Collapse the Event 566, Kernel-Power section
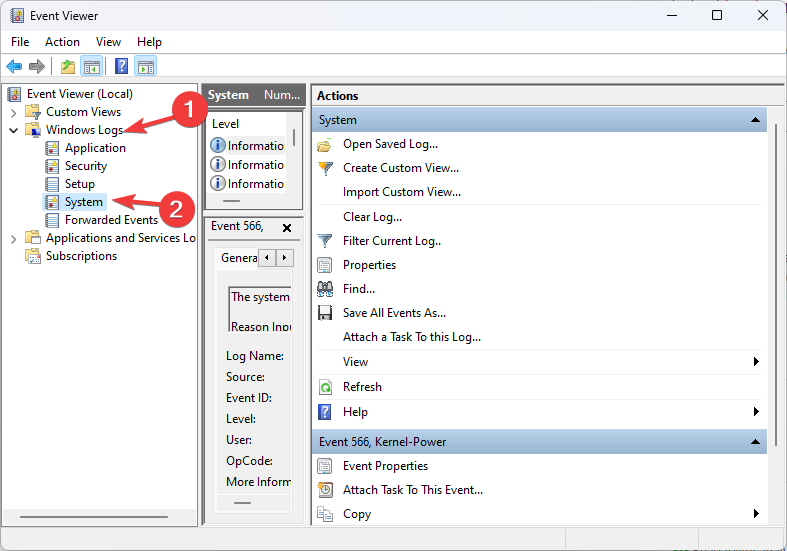Image resolution: width=787 pixels, height=551 pixels. [x=755, y=442]
